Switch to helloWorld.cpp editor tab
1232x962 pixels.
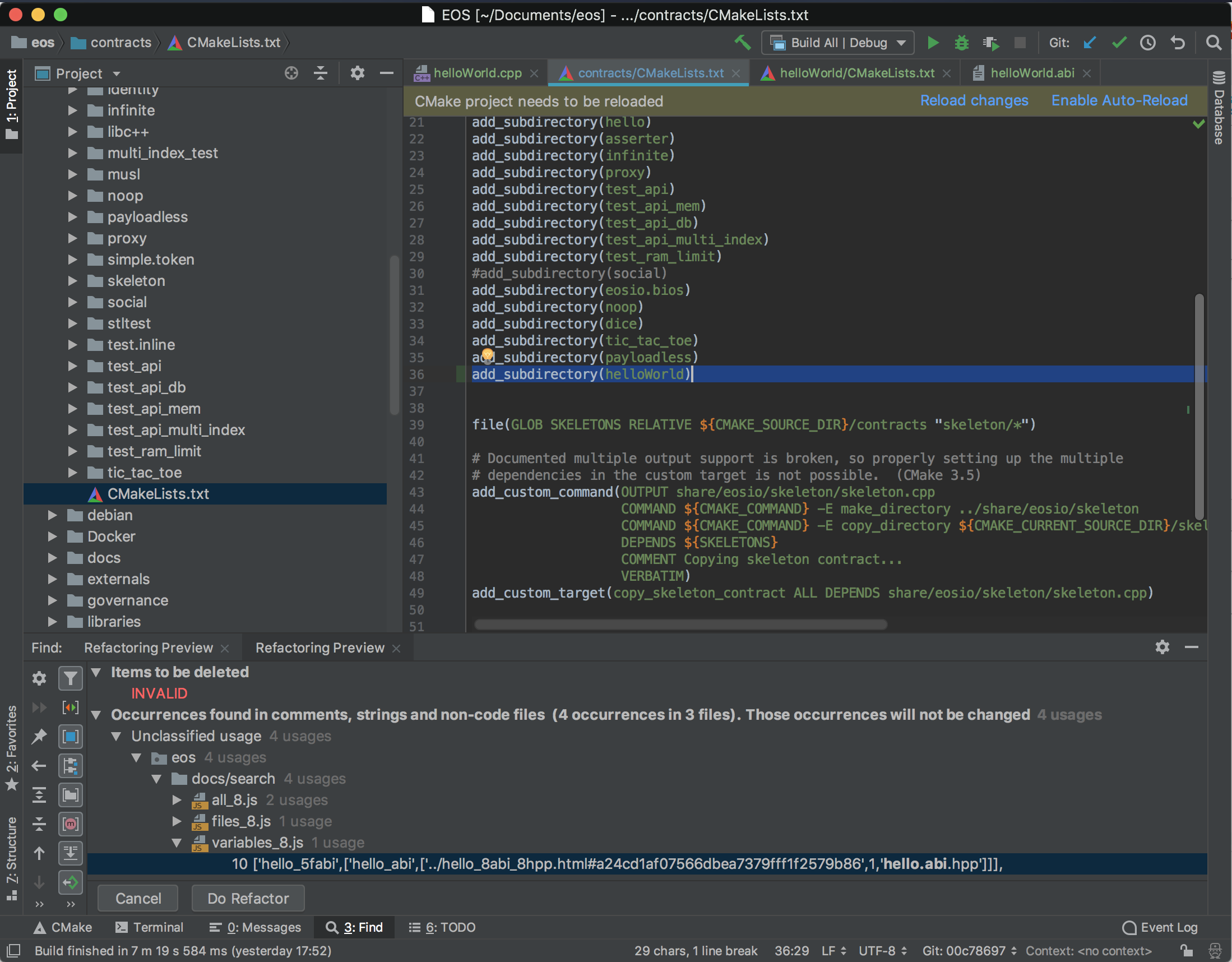(x=476, y=73)
